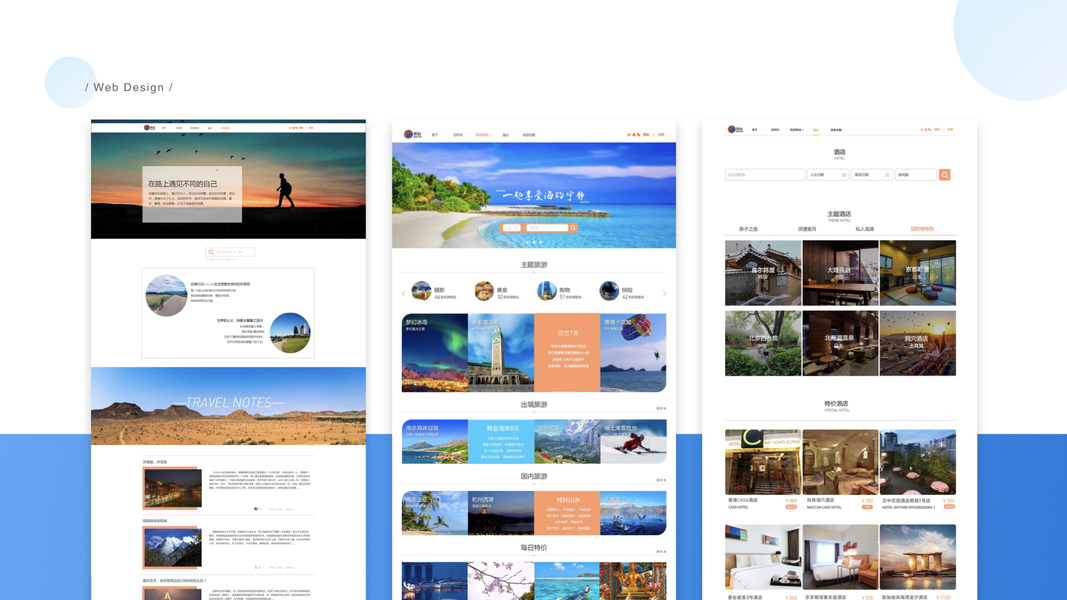Open the 海南三亚 palm beach tile
Image resolution: width=1067 pixels, height=600 pixels.
[x=435, y=513]
